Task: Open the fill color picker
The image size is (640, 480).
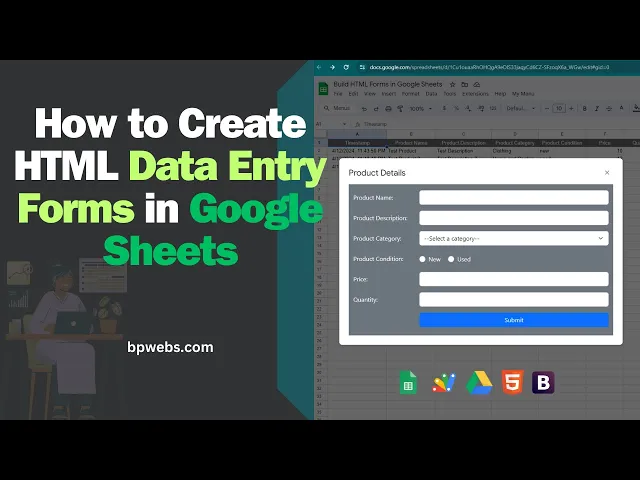Action: coord(636,109)
